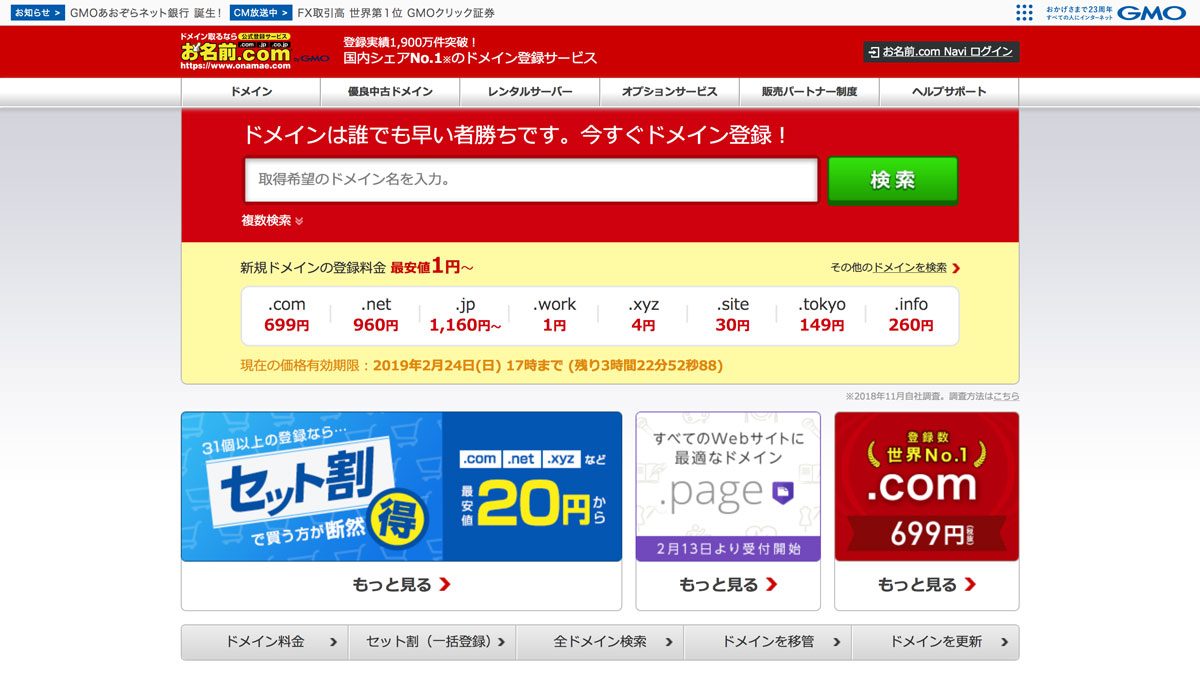Select the .com 699円 domain price
Image resolution: width=1200 pixels, height=681 pixels.
click(286, 315)
